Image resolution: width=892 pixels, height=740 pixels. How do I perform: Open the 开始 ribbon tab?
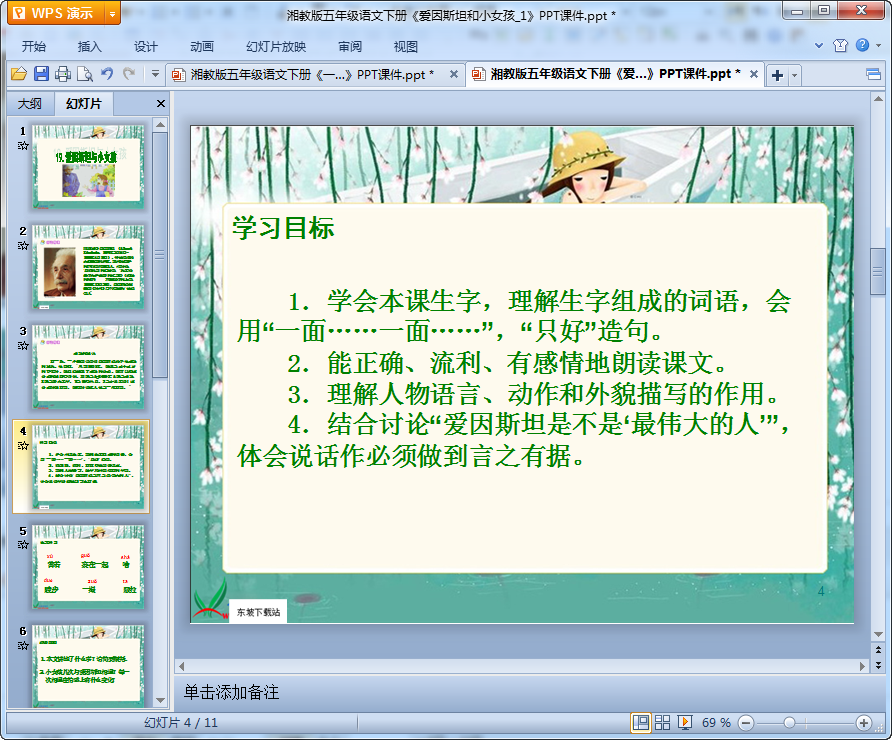pos(34,47)
